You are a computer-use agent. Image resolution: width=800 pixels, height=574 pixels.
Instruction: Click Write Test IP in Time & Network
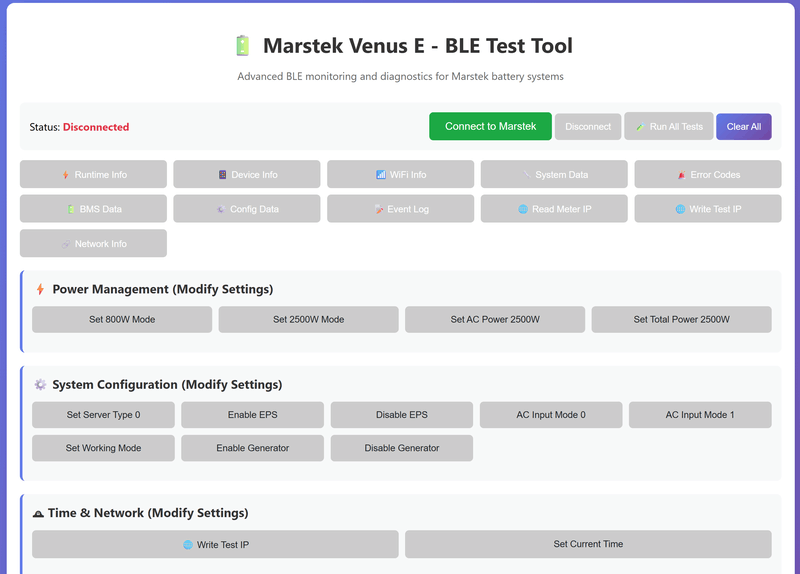(x=215, y=544)
